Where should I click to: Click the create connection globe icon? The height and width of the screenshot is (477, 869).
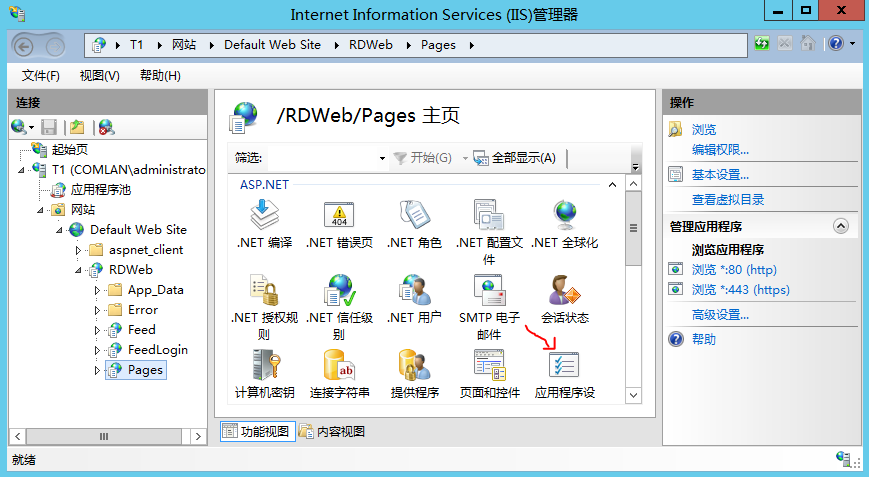click(x=19, y=127)
